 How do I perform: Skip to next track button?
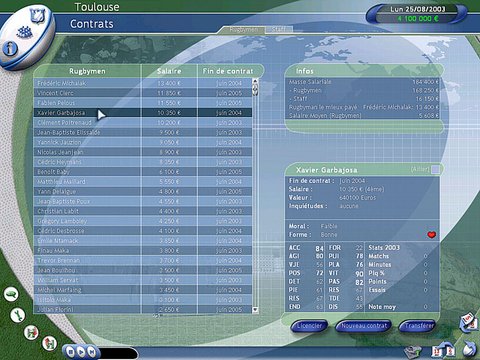[91, 351]
